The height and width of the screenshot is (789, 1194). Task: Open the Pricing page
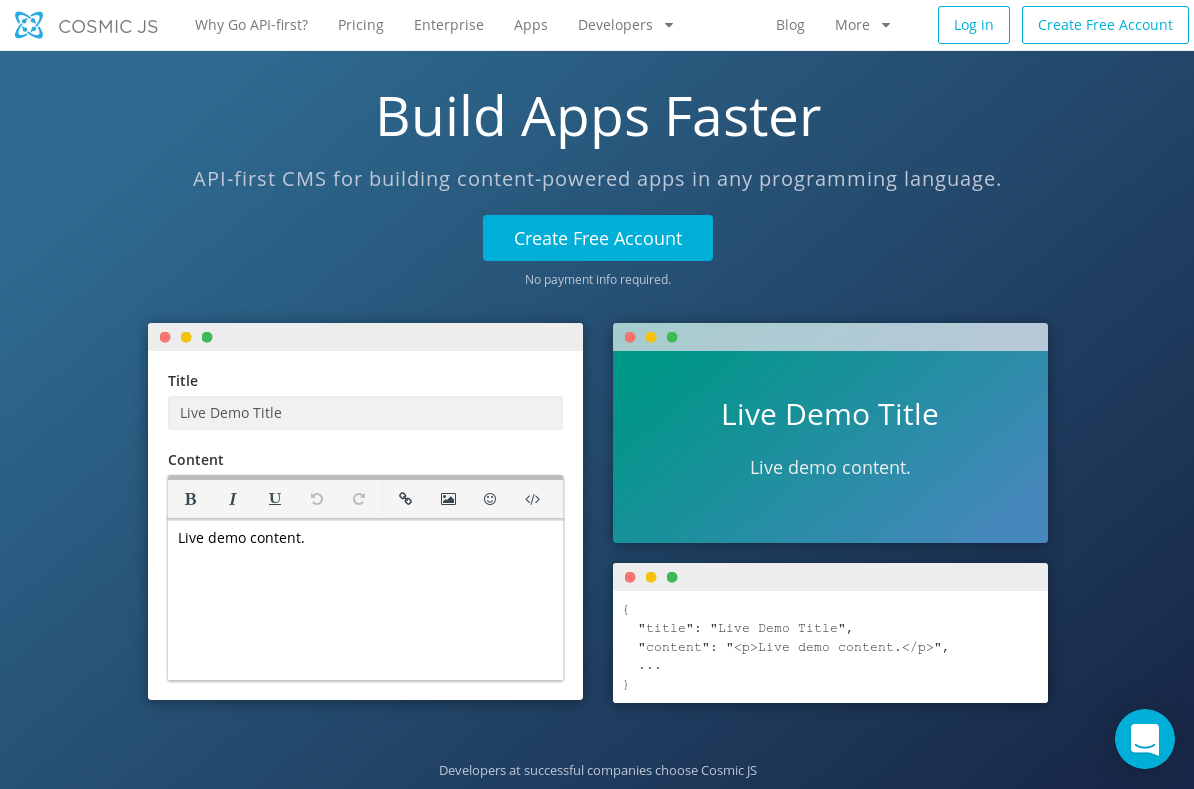point(360,25)
